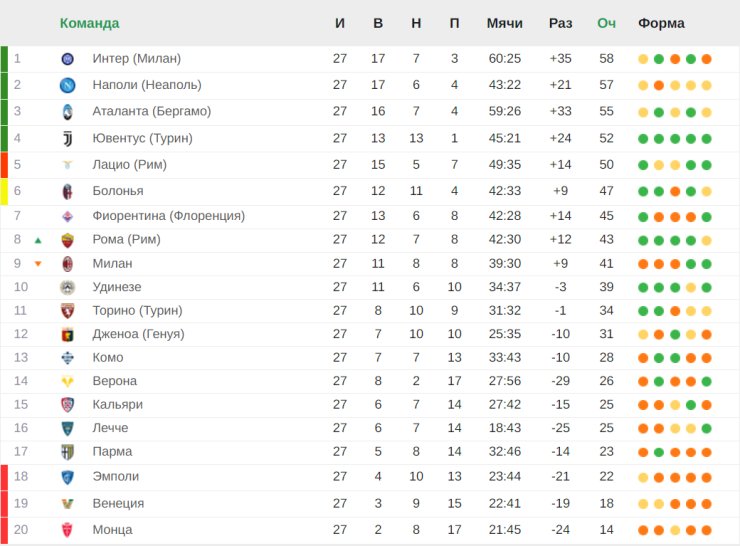Click the orange down arrow beside Milan
The width and height of the screenshot is (740, 546).
click(38, 264)
